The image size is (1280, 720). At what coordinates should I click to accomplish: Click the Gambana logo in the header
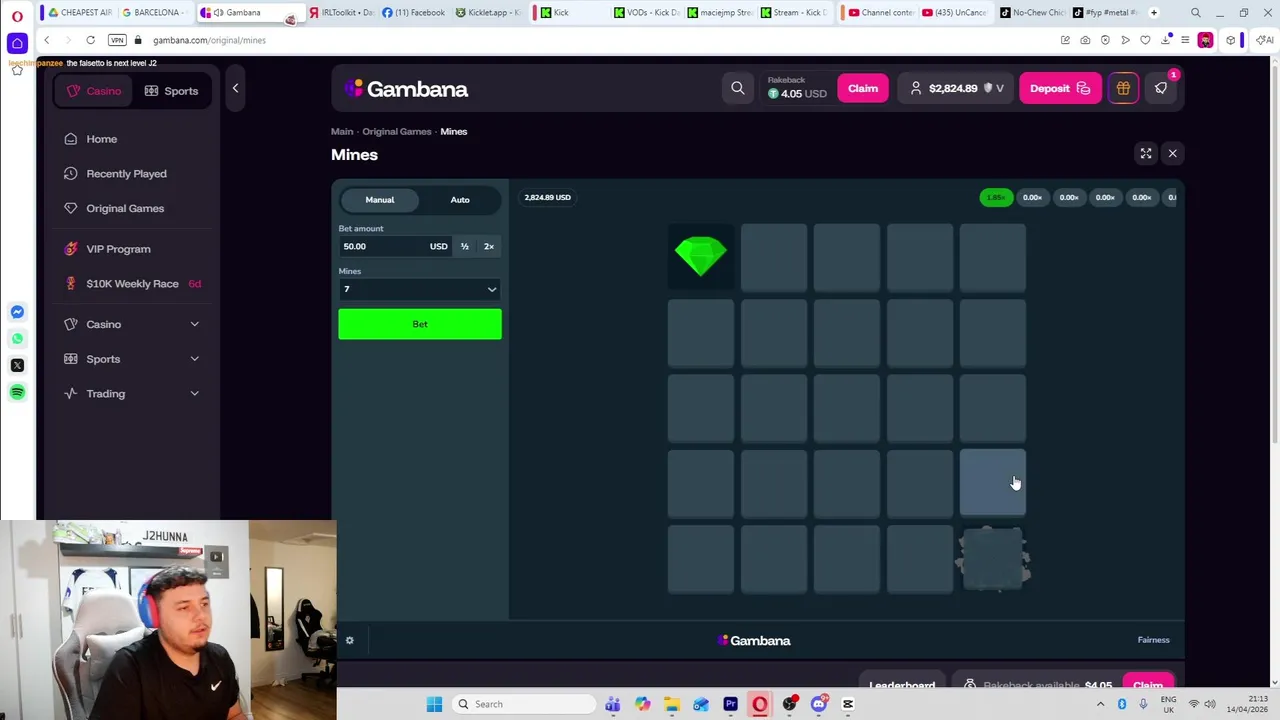[x=406, y=89]
